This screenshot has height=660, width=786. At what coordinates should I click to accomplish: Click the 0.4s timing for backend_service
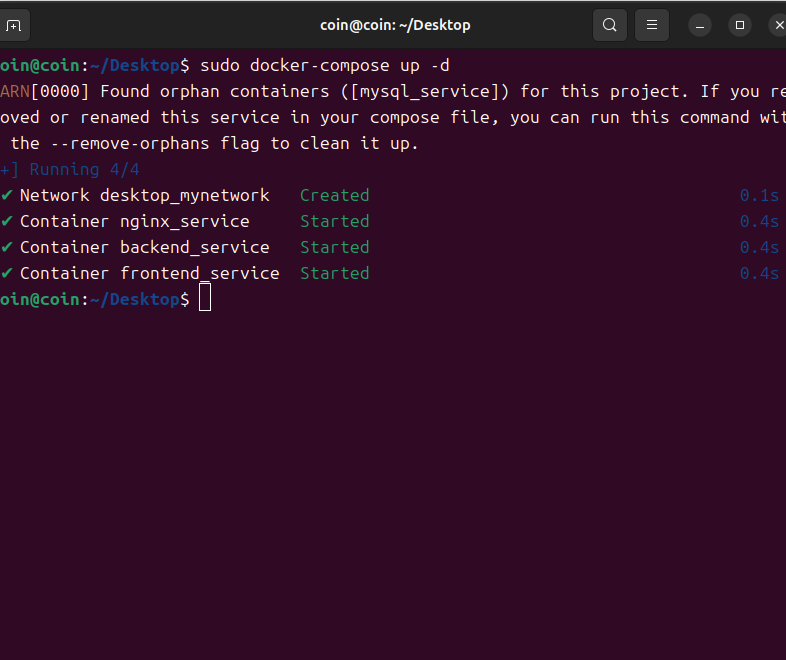(759, 248)
